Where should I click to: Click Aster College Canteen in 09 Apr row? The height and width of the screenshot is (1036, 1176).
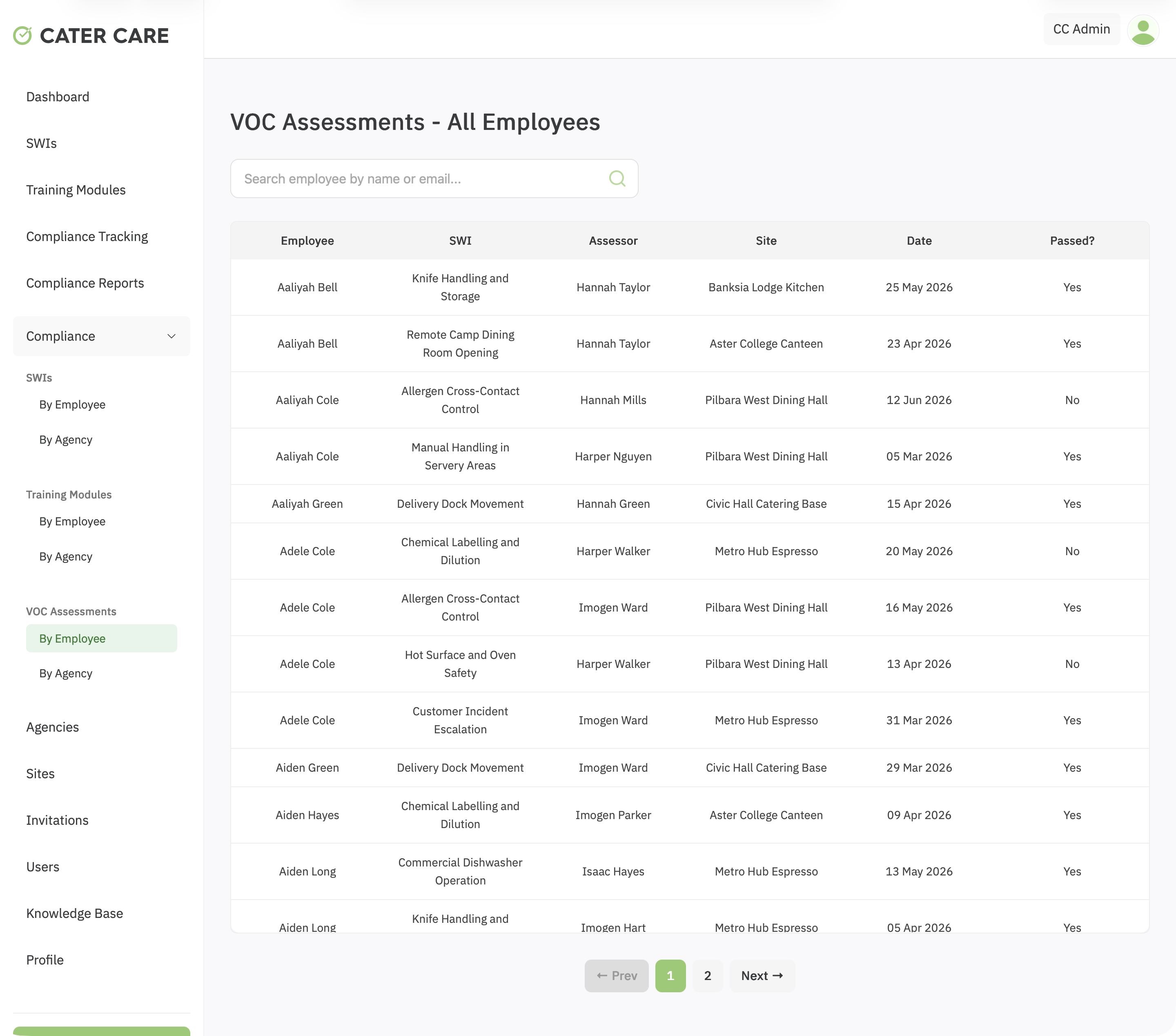[x=766, y=815]
